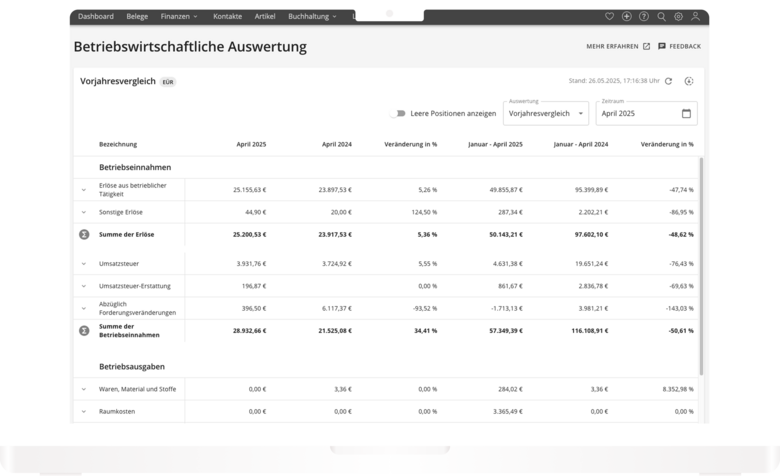The width and height of the screenshot is (780, 476).
Task: Toggle Leere Positionen anzeigen switch
Action: 402,114
